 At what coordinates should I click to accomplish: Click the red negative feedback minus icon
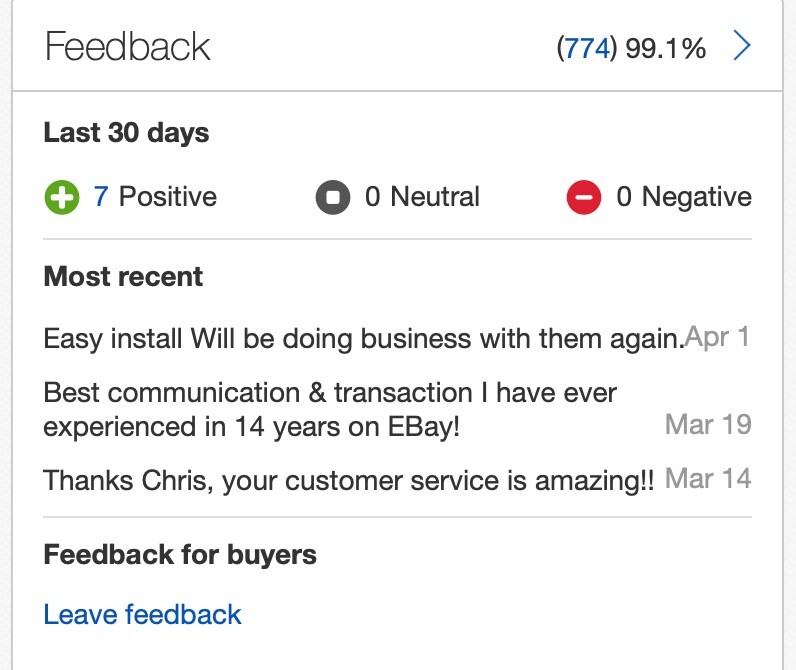[584, 197]
